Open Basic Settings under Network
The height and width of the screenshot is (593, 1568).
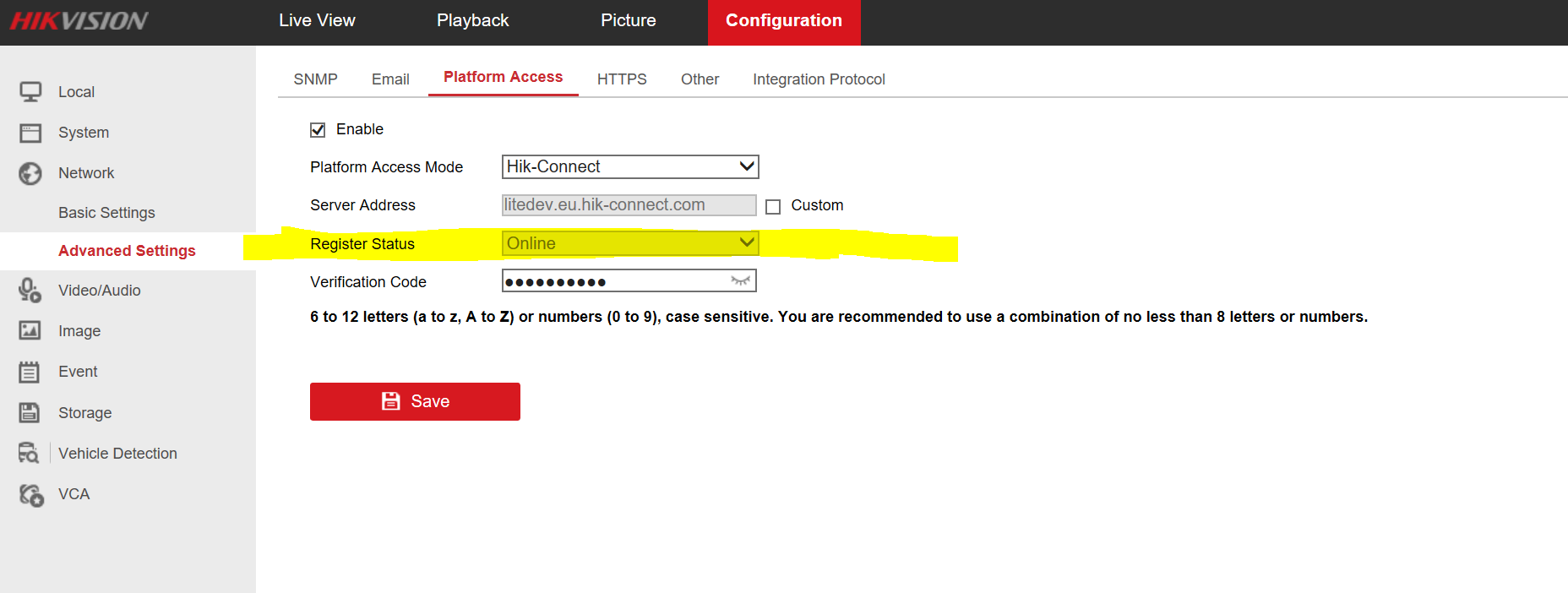(106, 213)
